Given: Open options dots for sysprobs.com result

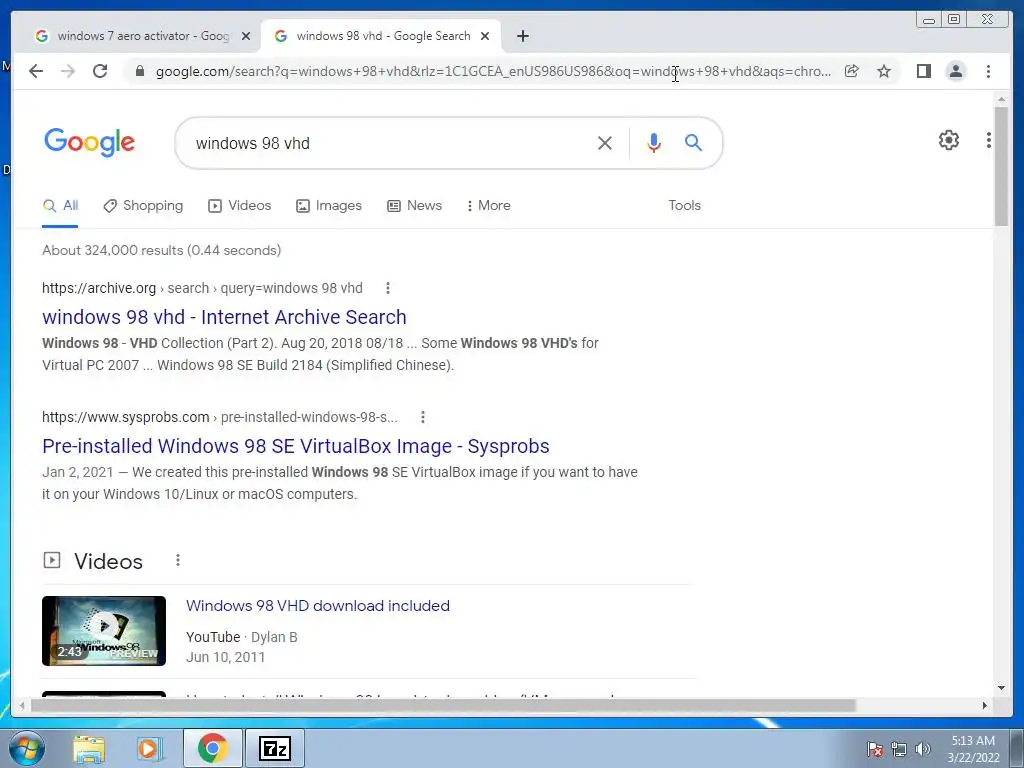Looking at the screenshot, I should pyautogui.click(x=423, y=417).
